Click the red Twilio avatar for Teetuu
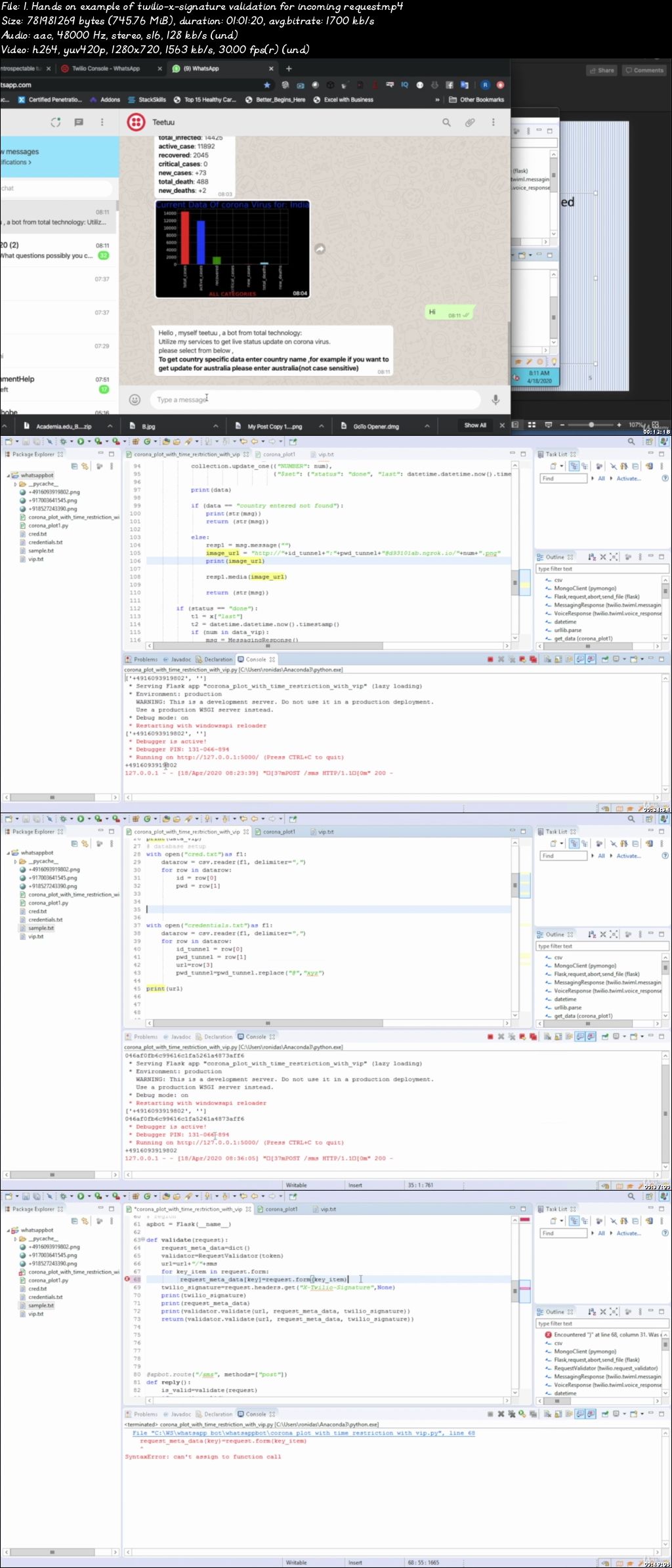Screen dimensions: 672x1568 pyautogui.click(x=136, y=122)
